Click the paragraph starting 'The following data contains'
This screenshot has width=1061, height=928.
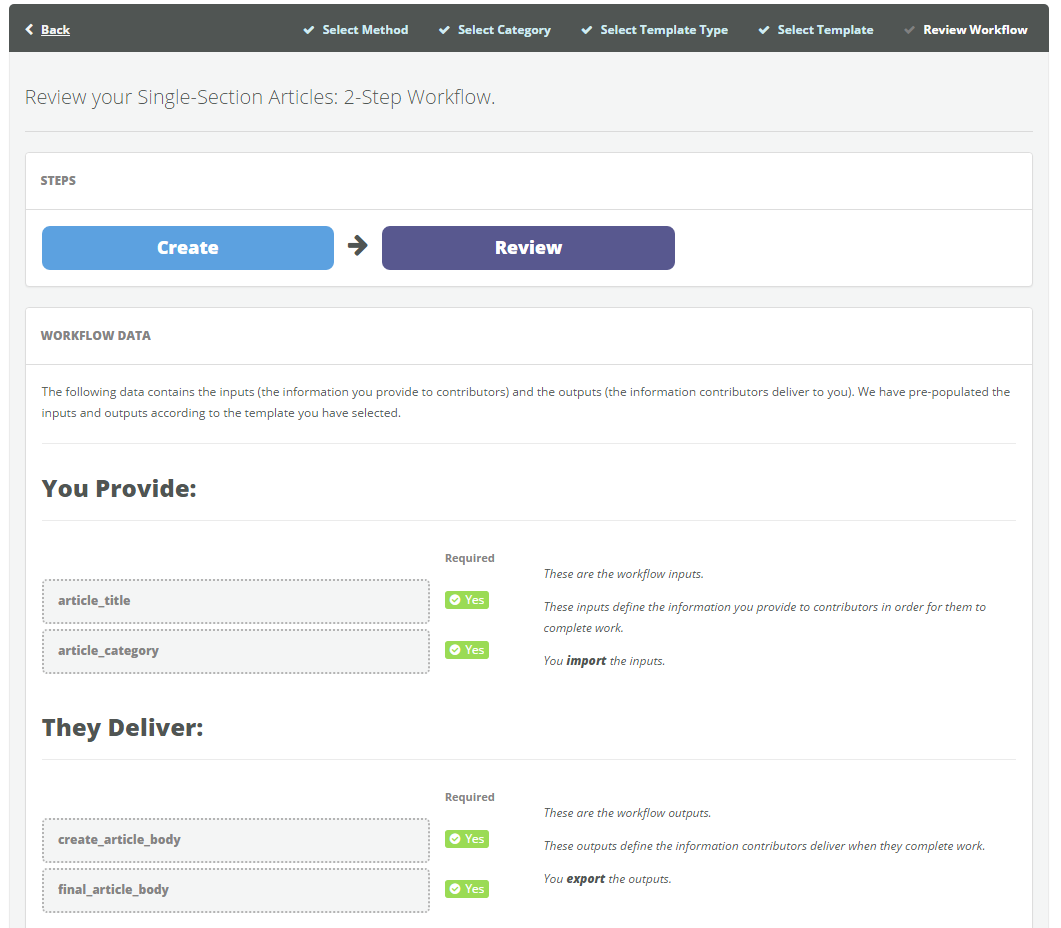[x=526, y=402]
